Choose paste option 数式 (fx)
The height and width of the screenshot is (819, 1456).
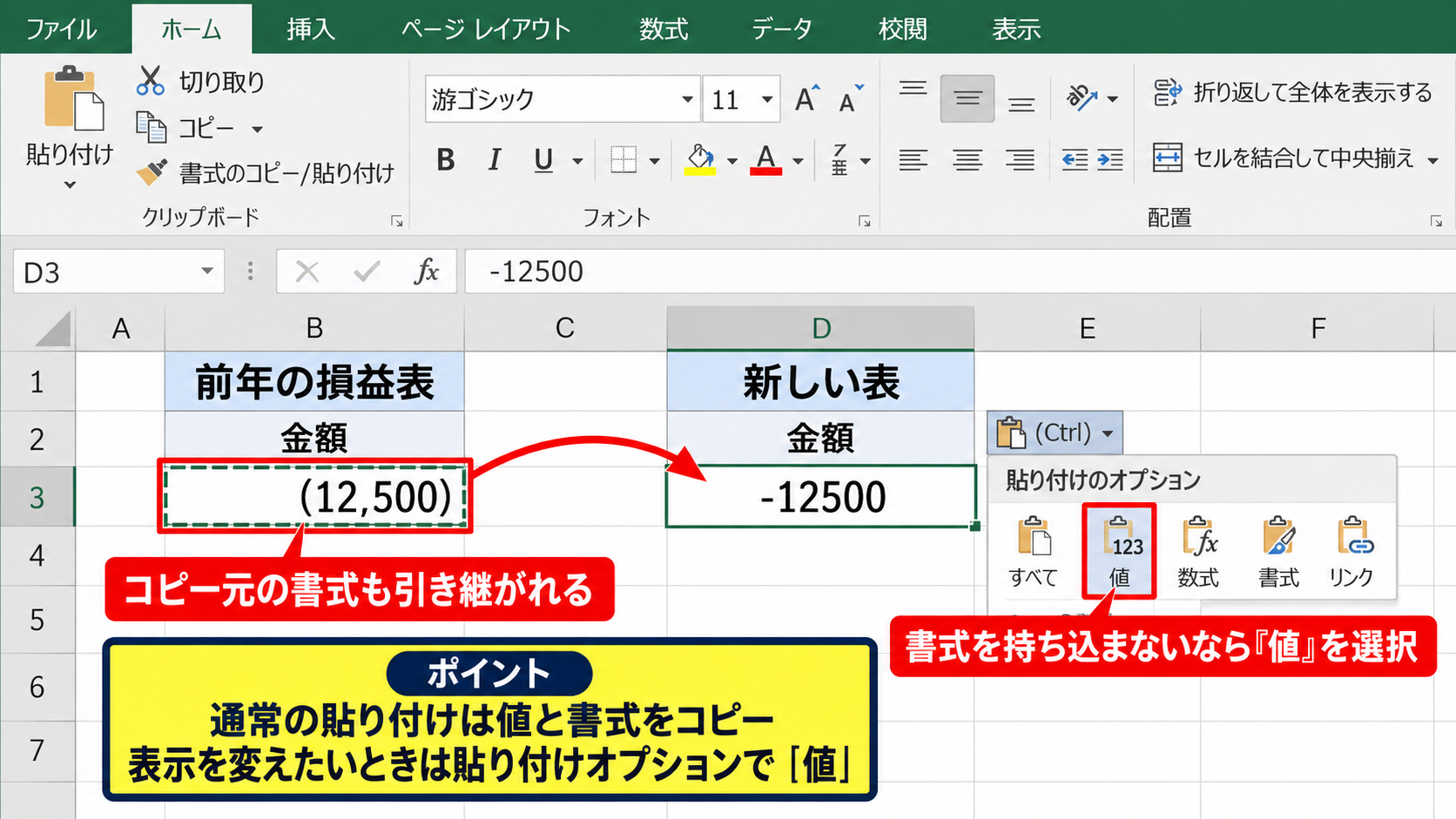tap(1198, 552)
